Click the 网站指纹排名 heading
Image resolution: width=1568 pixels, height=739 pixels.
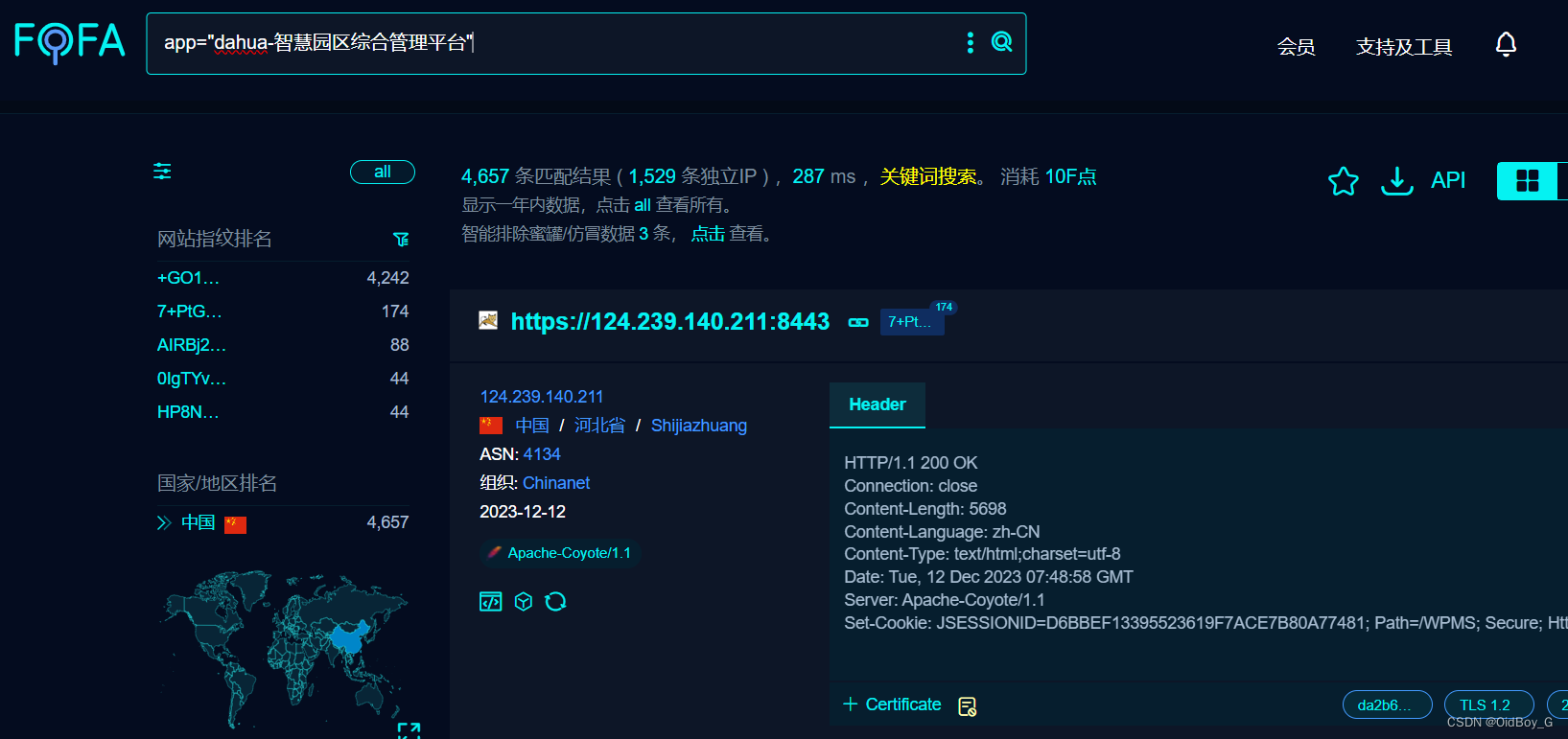pyautogui.click(x=215, y=239)
